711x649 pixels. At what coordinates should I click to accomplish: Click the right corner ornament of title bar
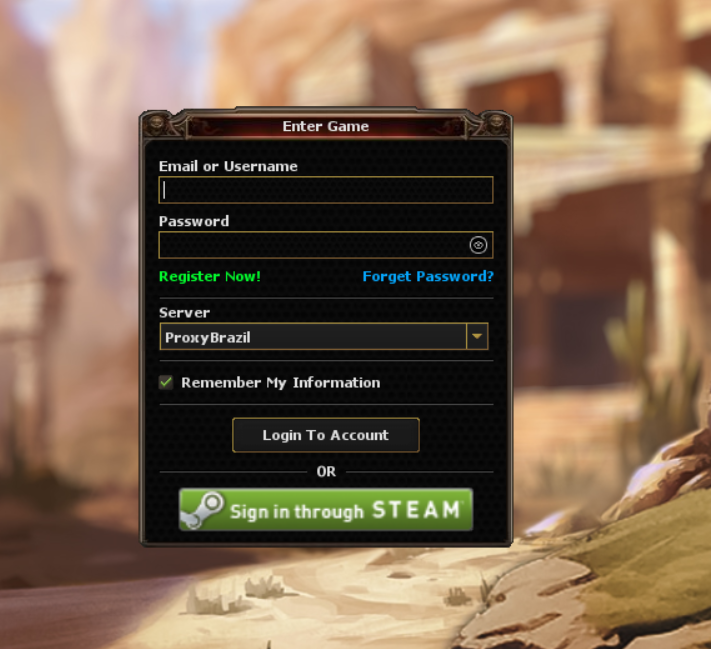coord(494,124)
